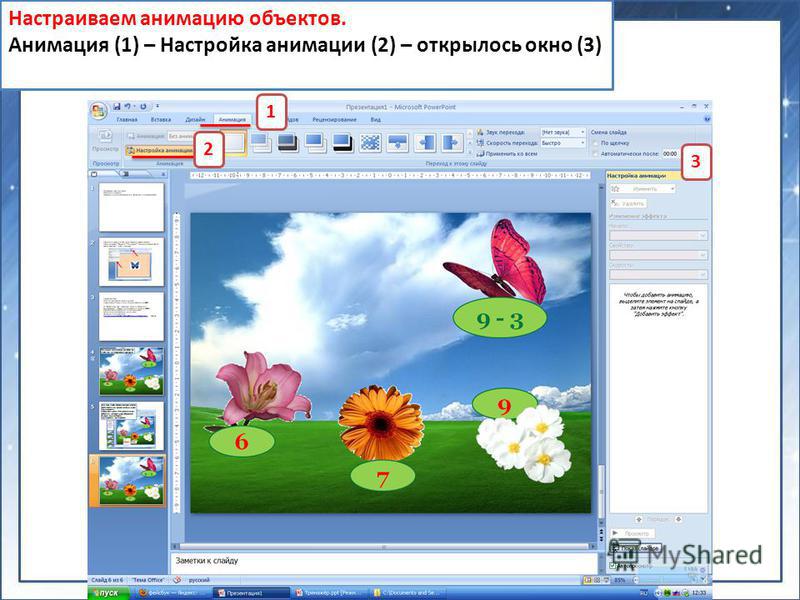
Task: Open slide 5 thumbnail in slides pane
Action: pos(131,426)
